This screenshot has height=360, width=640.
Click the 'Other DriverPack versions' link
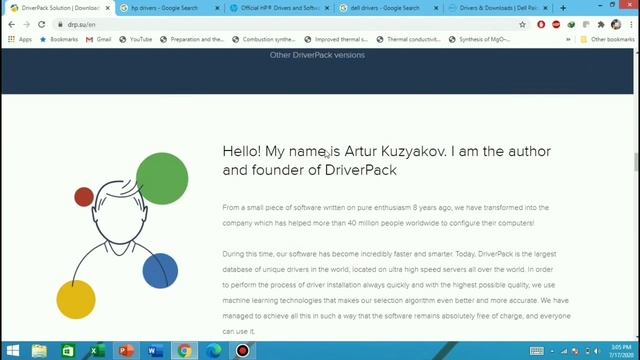tap(317, 55)
